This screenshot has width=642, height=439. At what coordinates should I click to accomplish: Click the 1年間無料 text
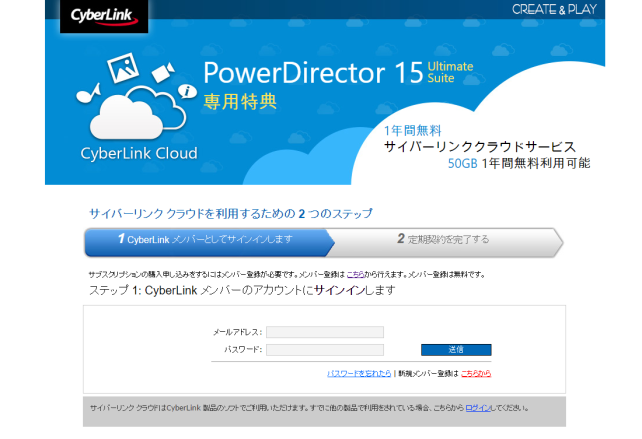click(x=413, y=131)
